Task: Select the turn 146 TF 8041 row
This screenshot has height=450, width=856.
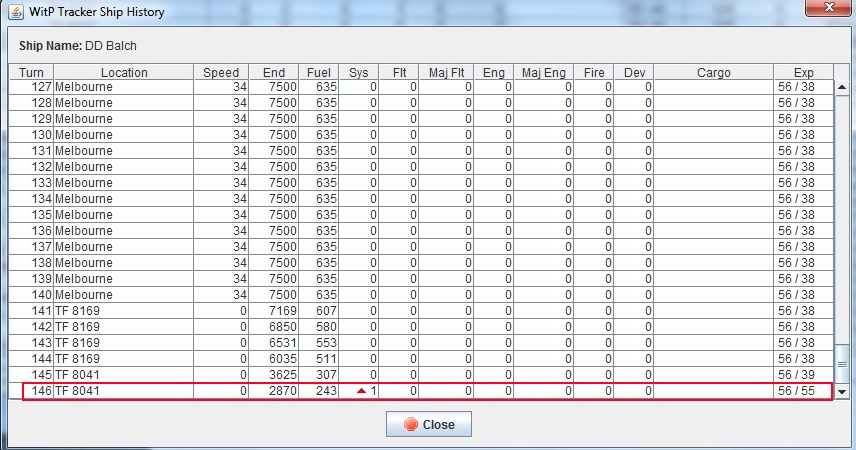Action: (427, 391)
